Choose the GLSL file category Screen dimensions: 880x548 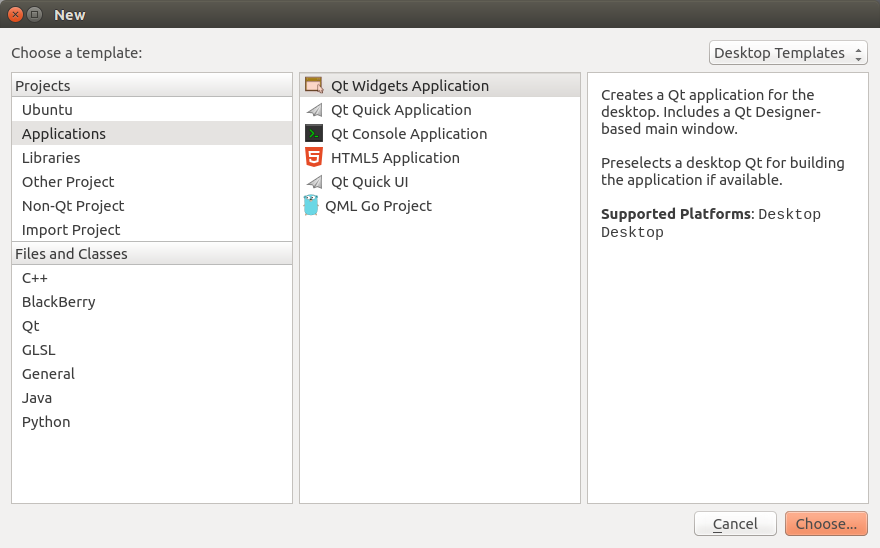pyautogui.click(x=39, y=350)
